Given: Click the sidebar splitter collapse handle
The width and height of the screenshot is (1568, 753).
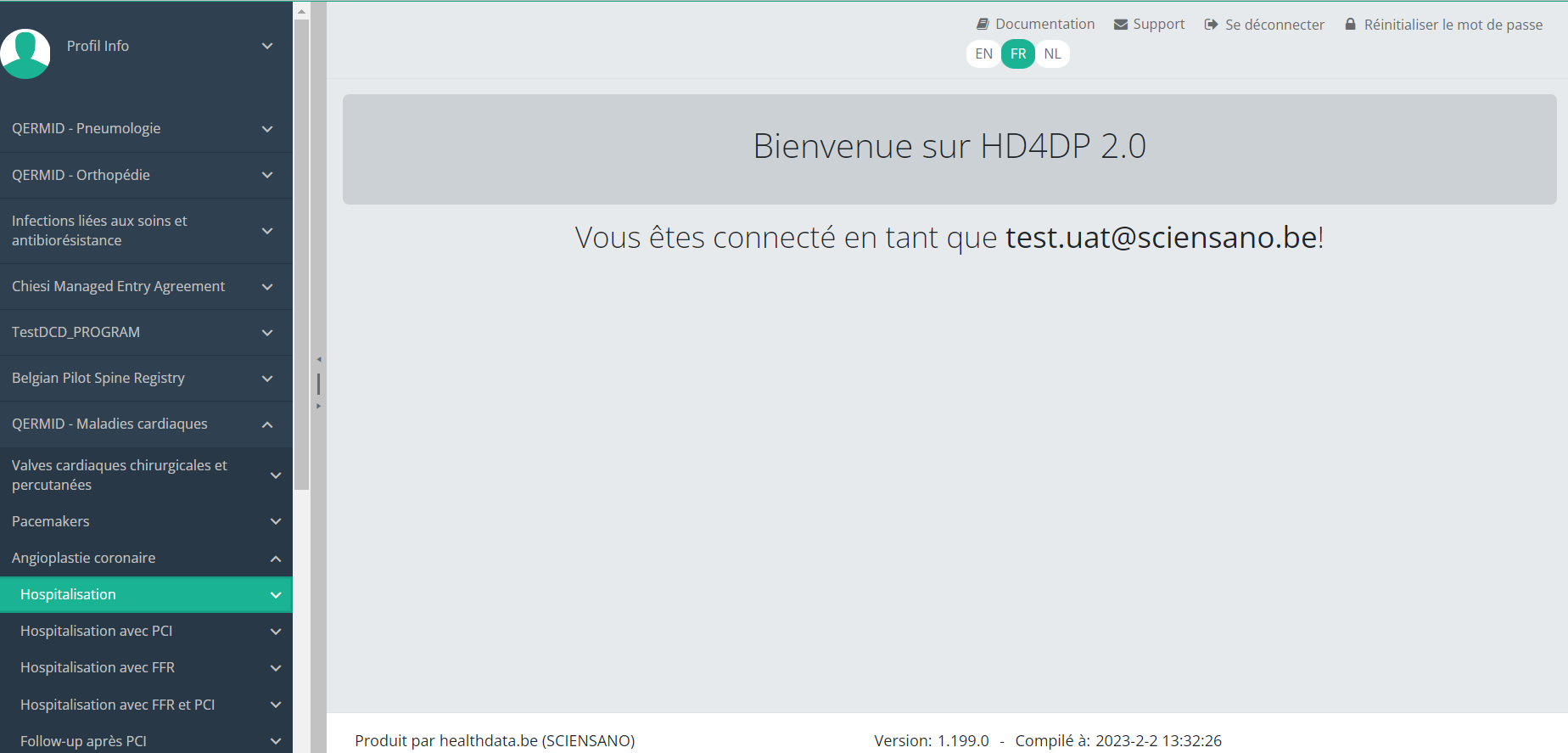Looking at the screenshot, I should pos(318,384).
